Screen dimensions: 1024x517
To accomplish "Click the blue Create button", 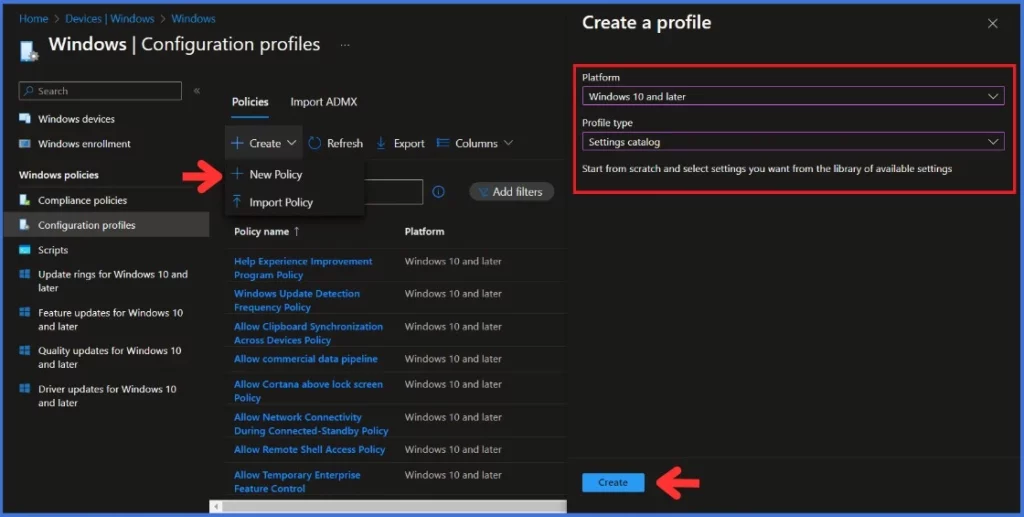I will 613,482.
